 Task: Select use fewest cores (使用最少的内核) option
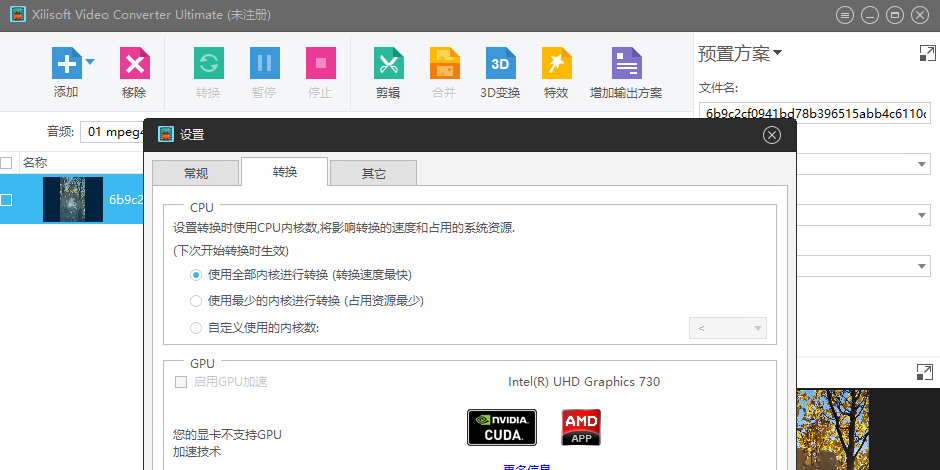196,300
